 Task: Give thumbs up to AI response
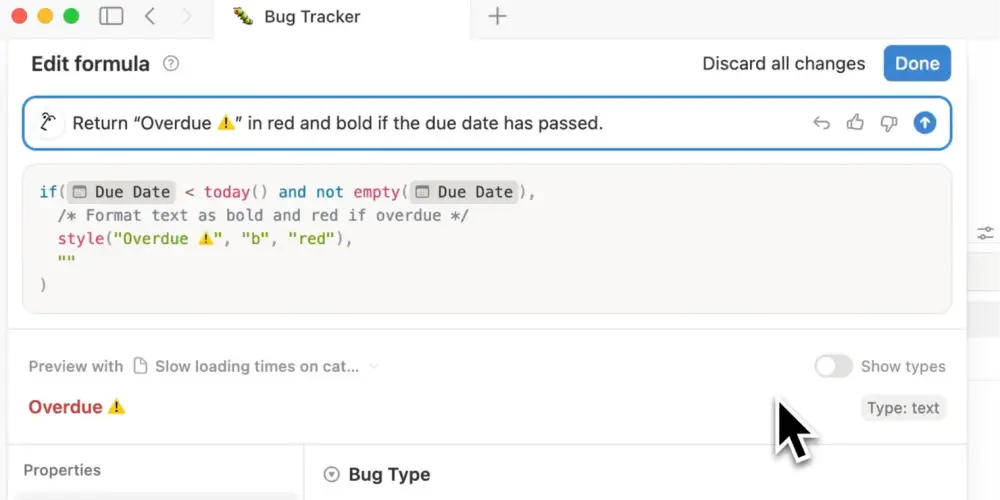click(x=855, y=123)
